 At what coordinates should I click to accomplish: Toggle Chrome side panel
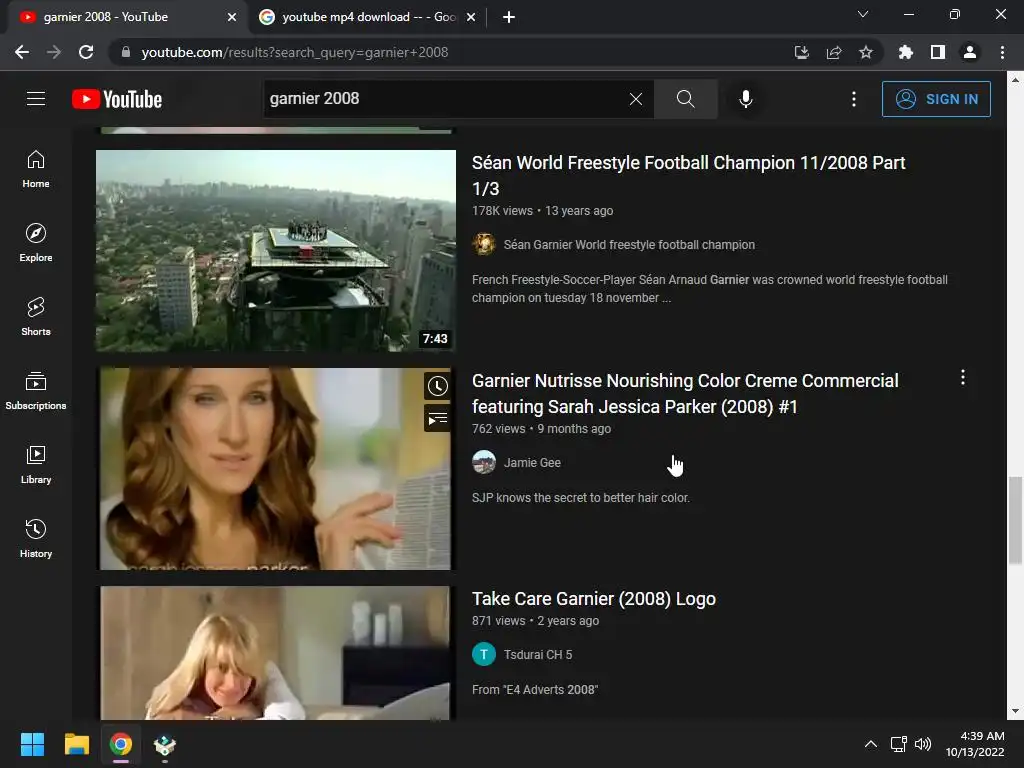coord(938,52)
